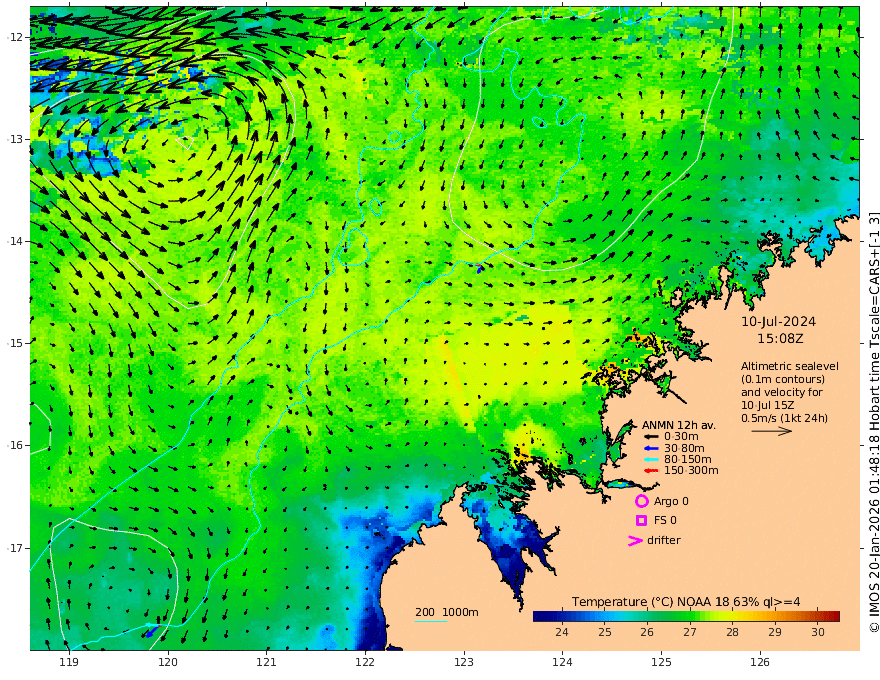Click the 'FS 0' label
880x680 pixels.
(665, 521)
